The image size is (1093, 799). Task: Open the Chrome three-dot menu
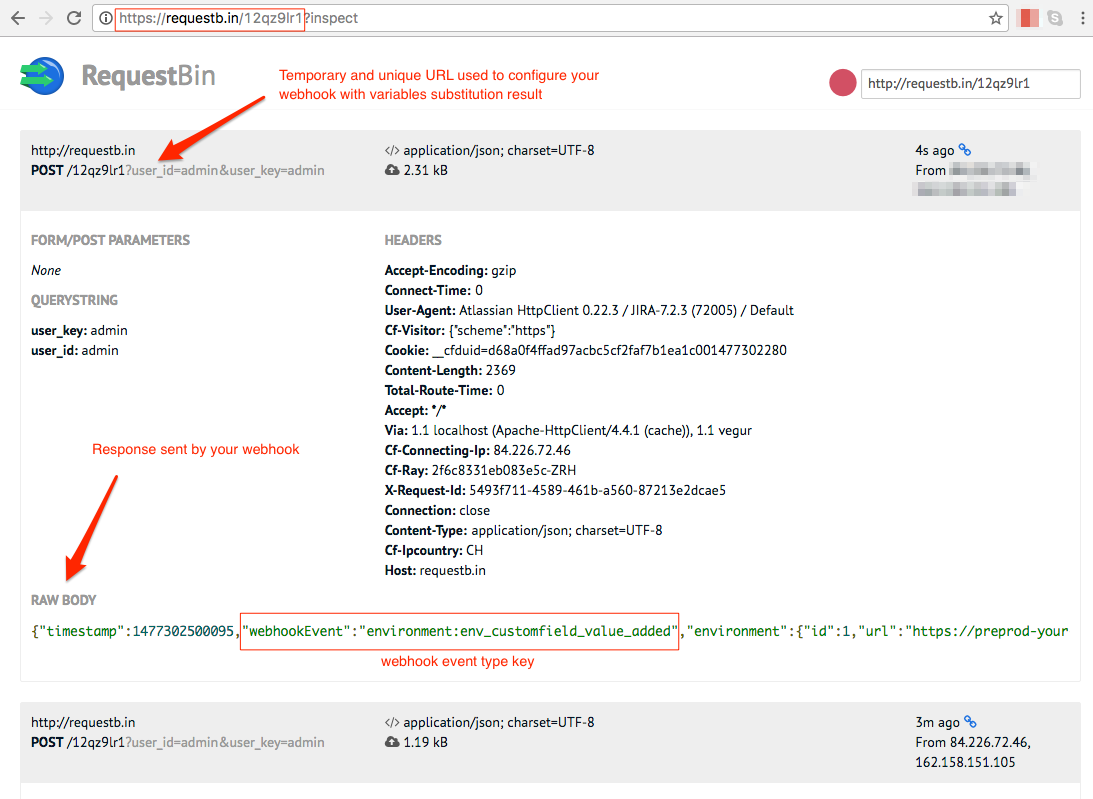[x=1080, y=18]
